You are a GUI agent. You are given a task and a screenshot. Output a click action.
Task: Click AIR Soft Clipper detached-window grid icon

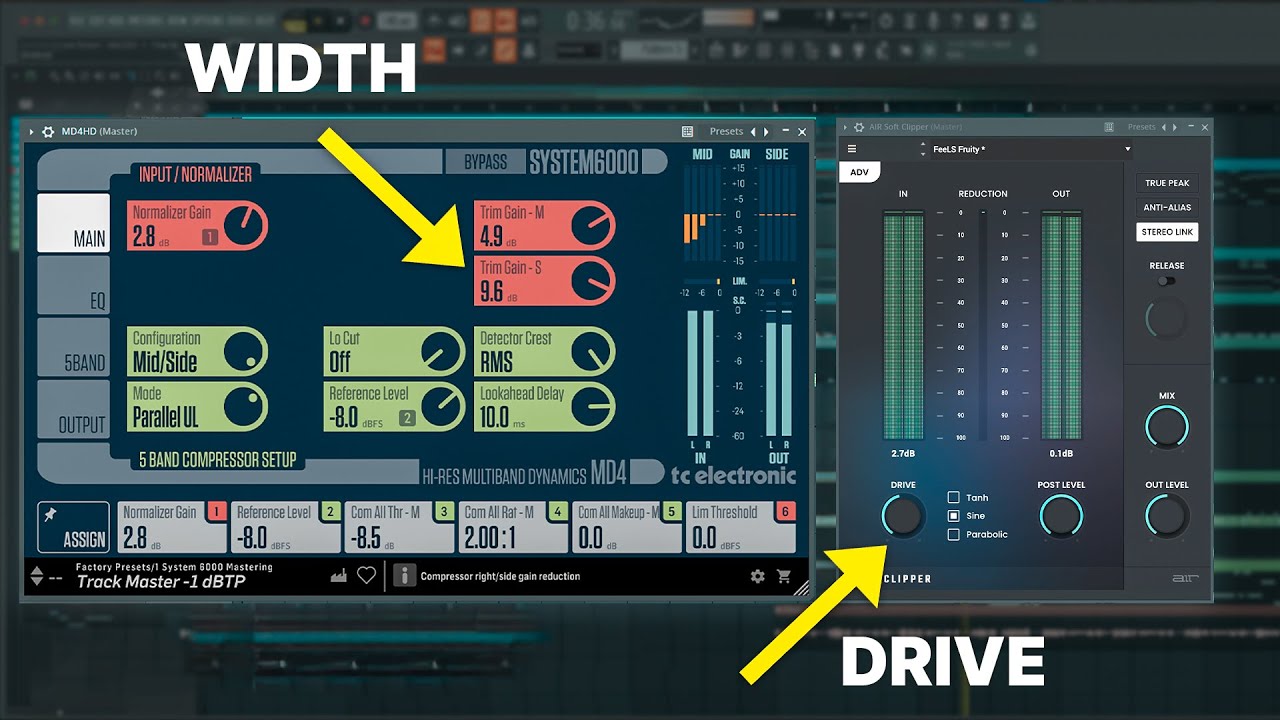pos(1109,127)
